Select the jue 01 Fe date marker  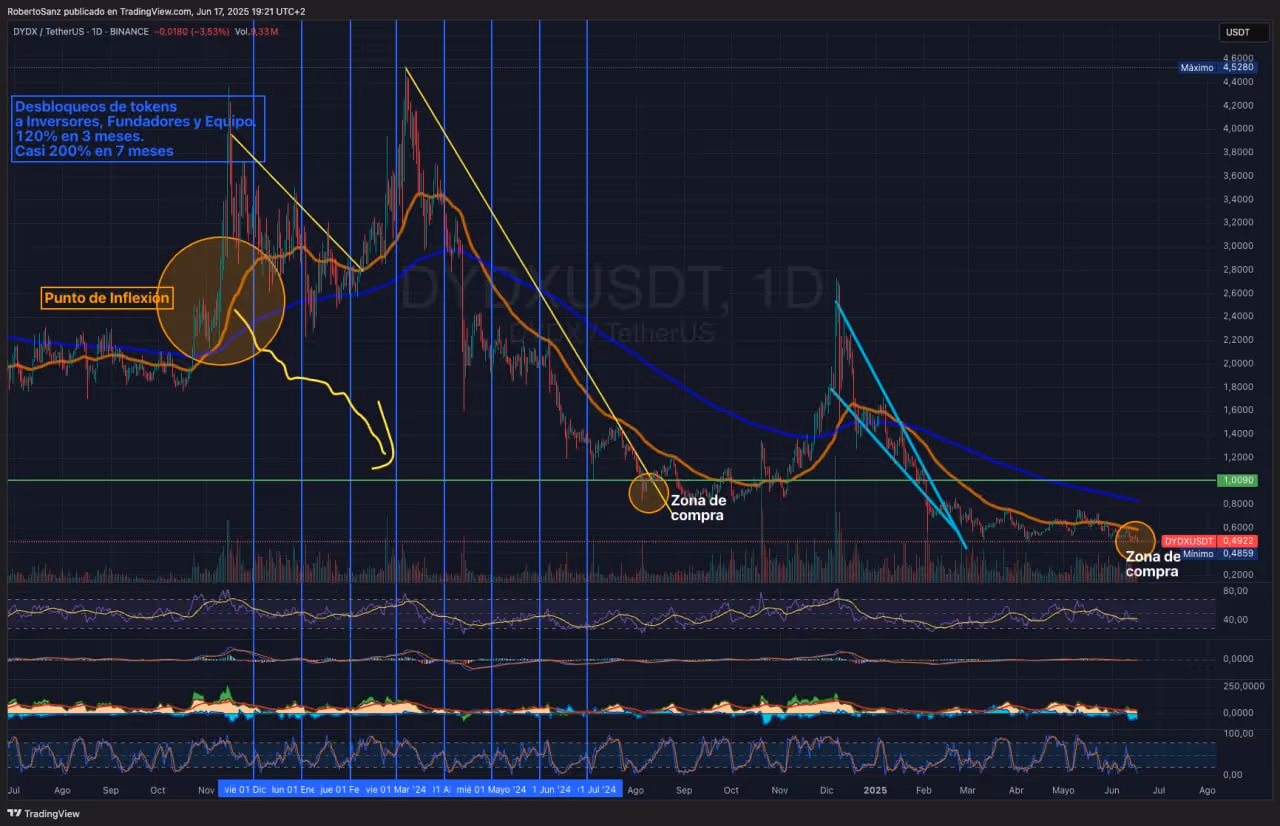(x=340, y=789)
